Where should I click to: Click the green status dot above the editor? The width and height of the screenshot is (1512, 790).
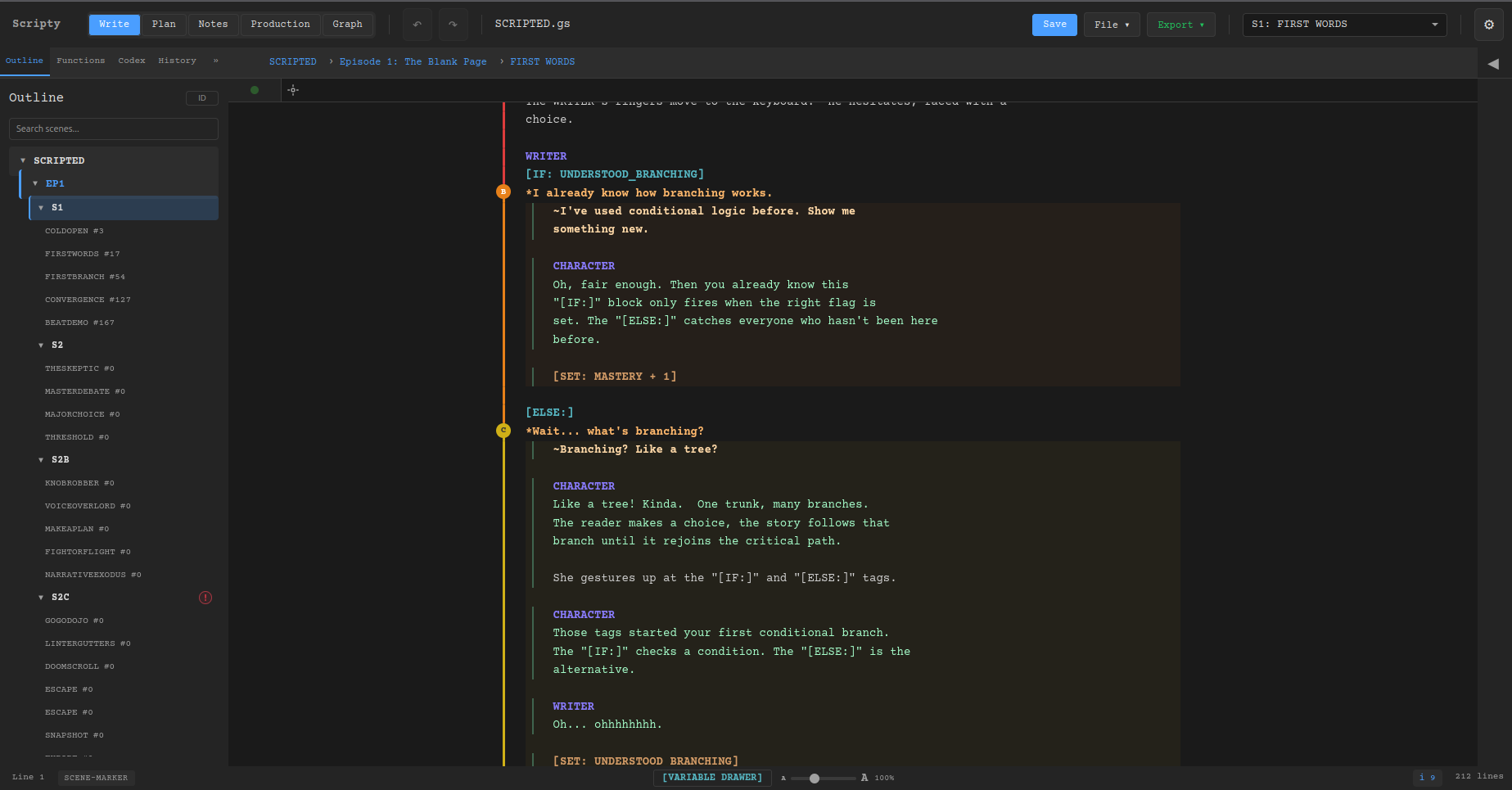pos(254,90)
